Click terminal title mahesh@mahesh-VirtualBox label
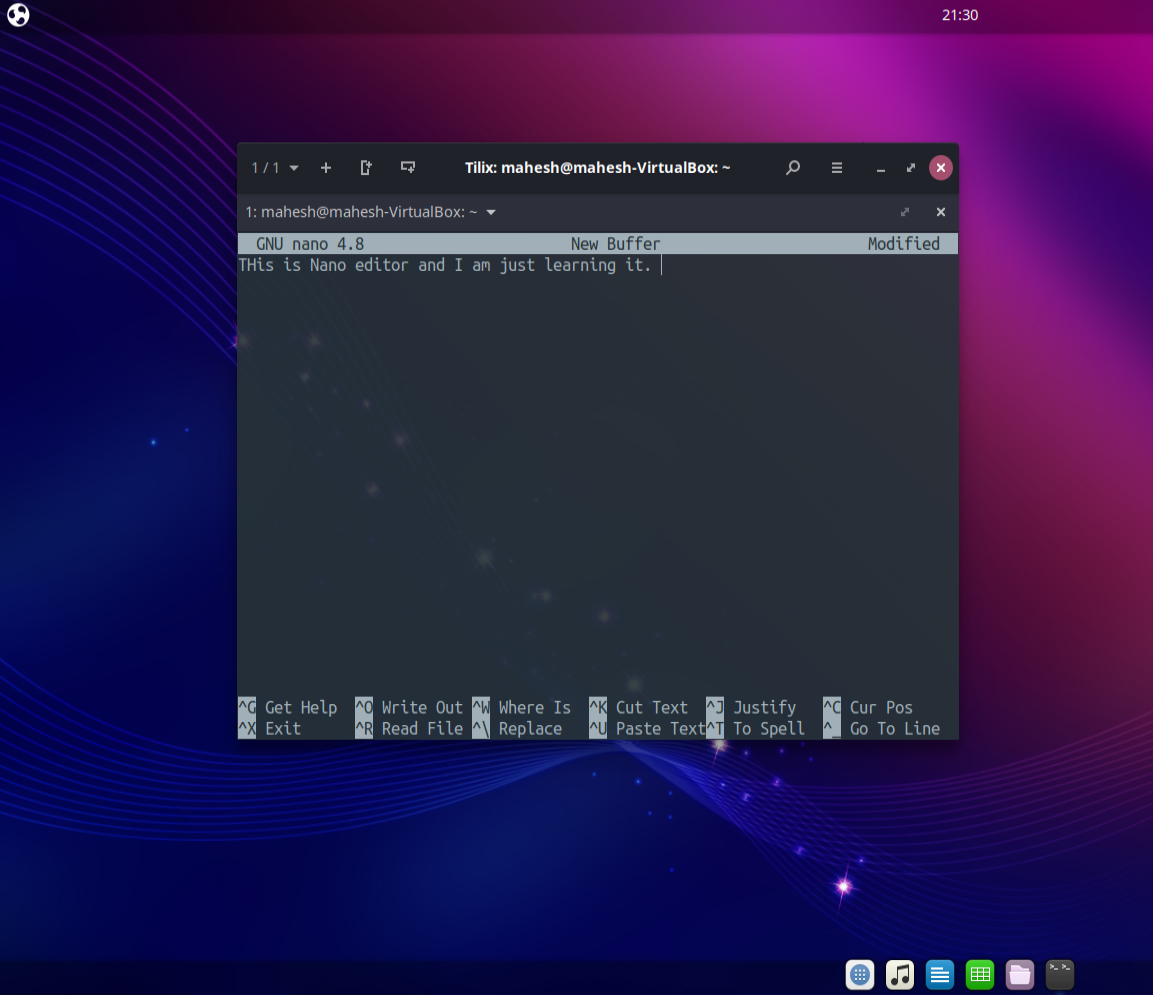The height and width of the screenshot is (995, 1153). pos(362,213)
